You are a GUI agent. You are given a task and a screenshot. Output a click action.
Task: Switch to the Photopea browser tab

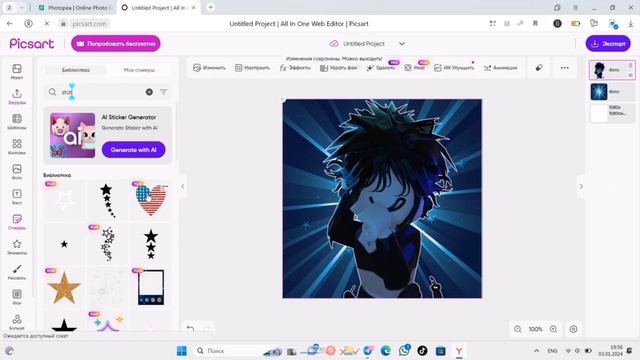pyautogui.click(x=75, y=8)
